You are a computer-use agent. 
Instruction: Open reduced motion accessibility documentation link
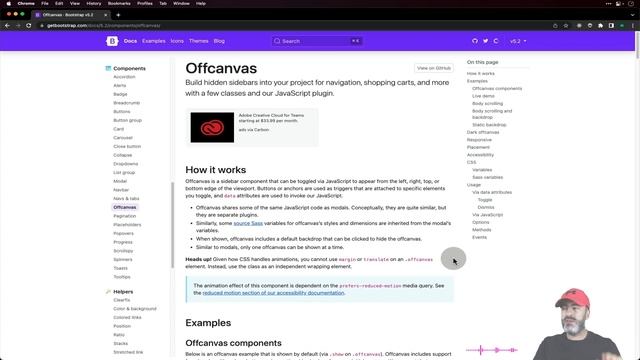point(273,293)
